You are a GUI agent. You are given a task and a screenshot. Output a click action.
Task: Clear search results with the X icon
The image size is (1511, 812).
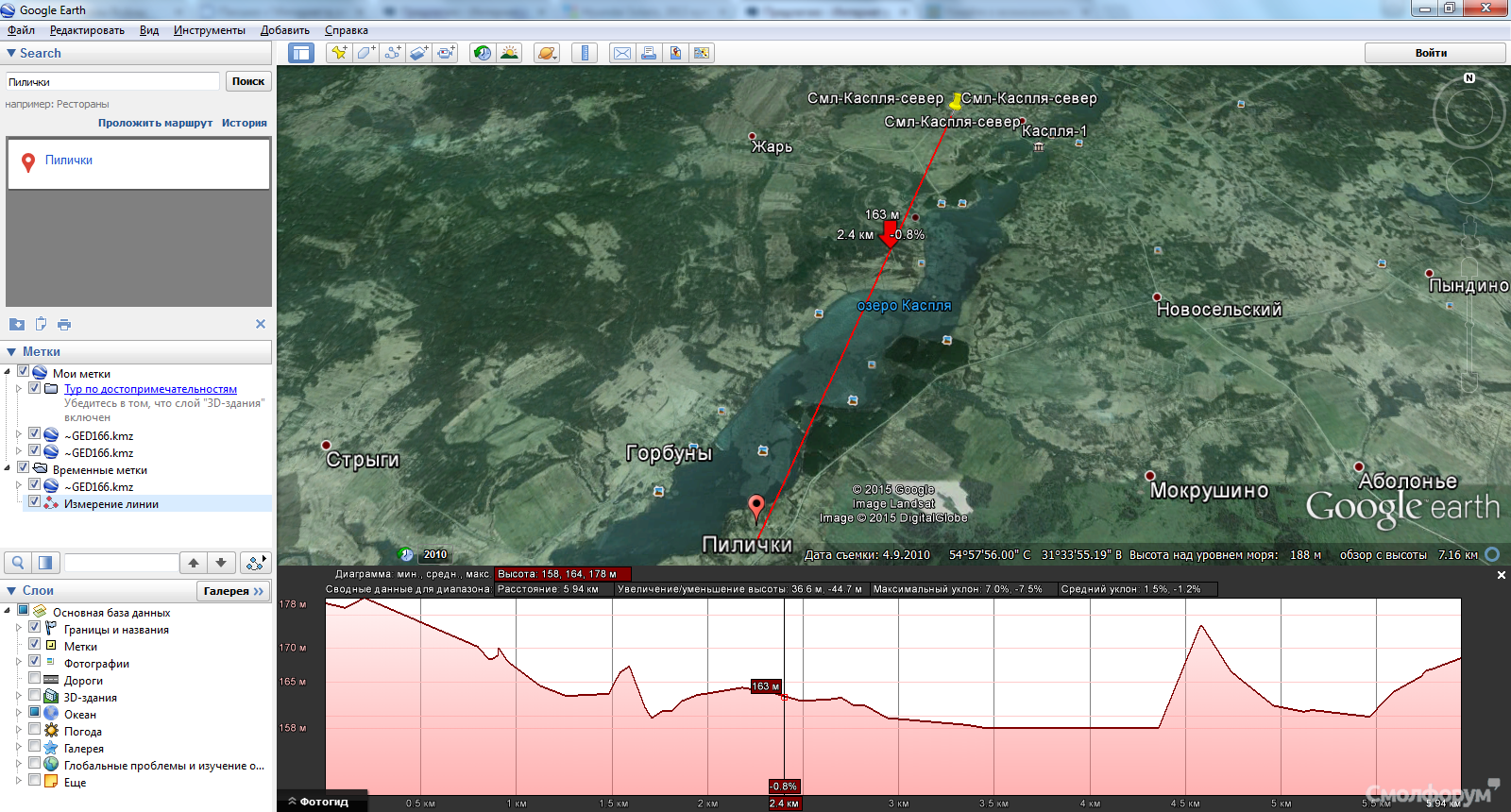[261, 324]
